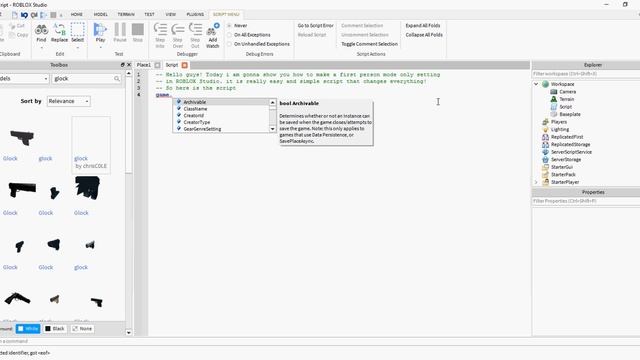This screenshot has width=640, height=360.
Task: Undock the Toolbox panel
Action: [x=122, y=65]
